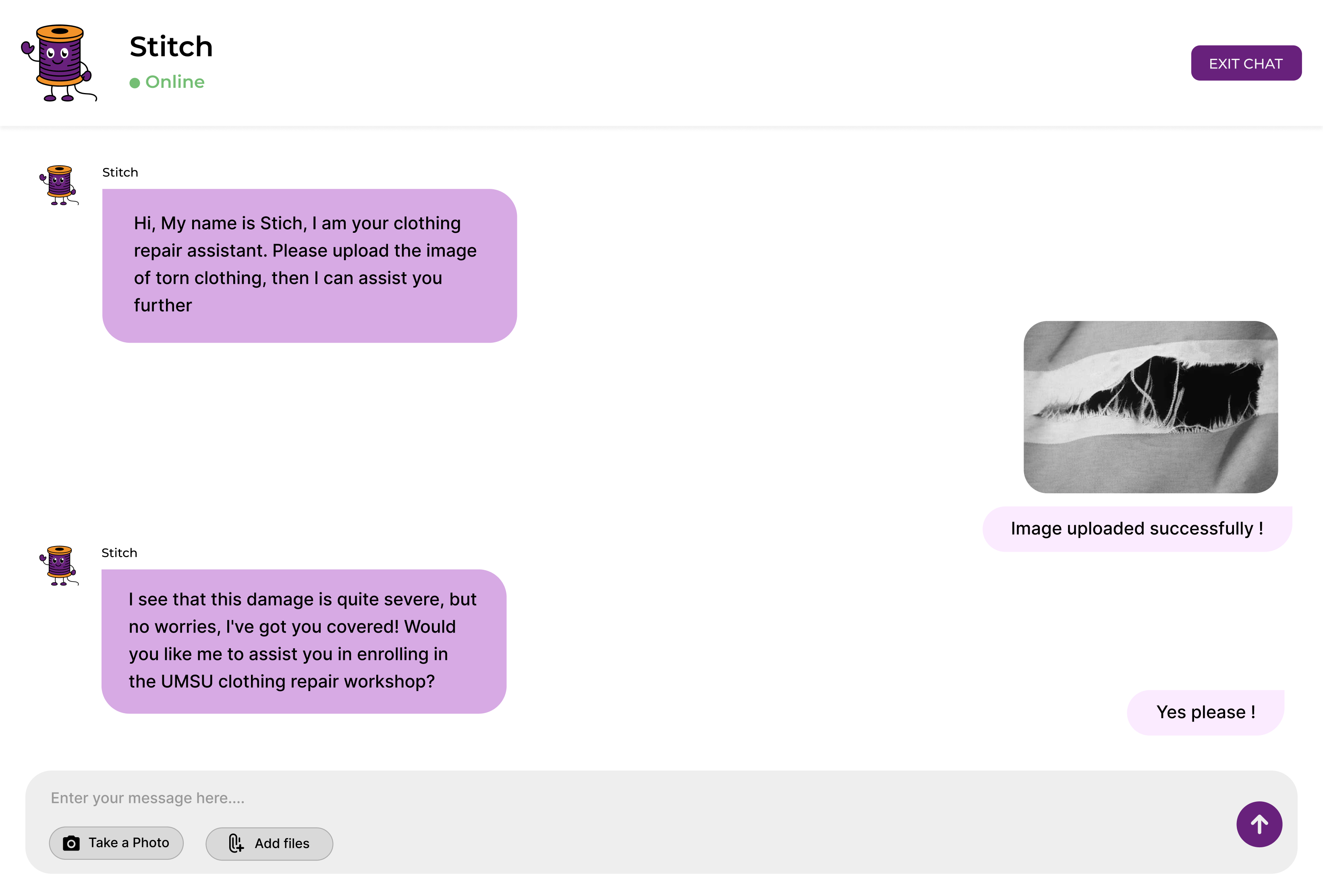The width and height of the screenshot is (1323, 896).
Task: Click Stitch avatar beside first greeting message
Action: point(59,185)
